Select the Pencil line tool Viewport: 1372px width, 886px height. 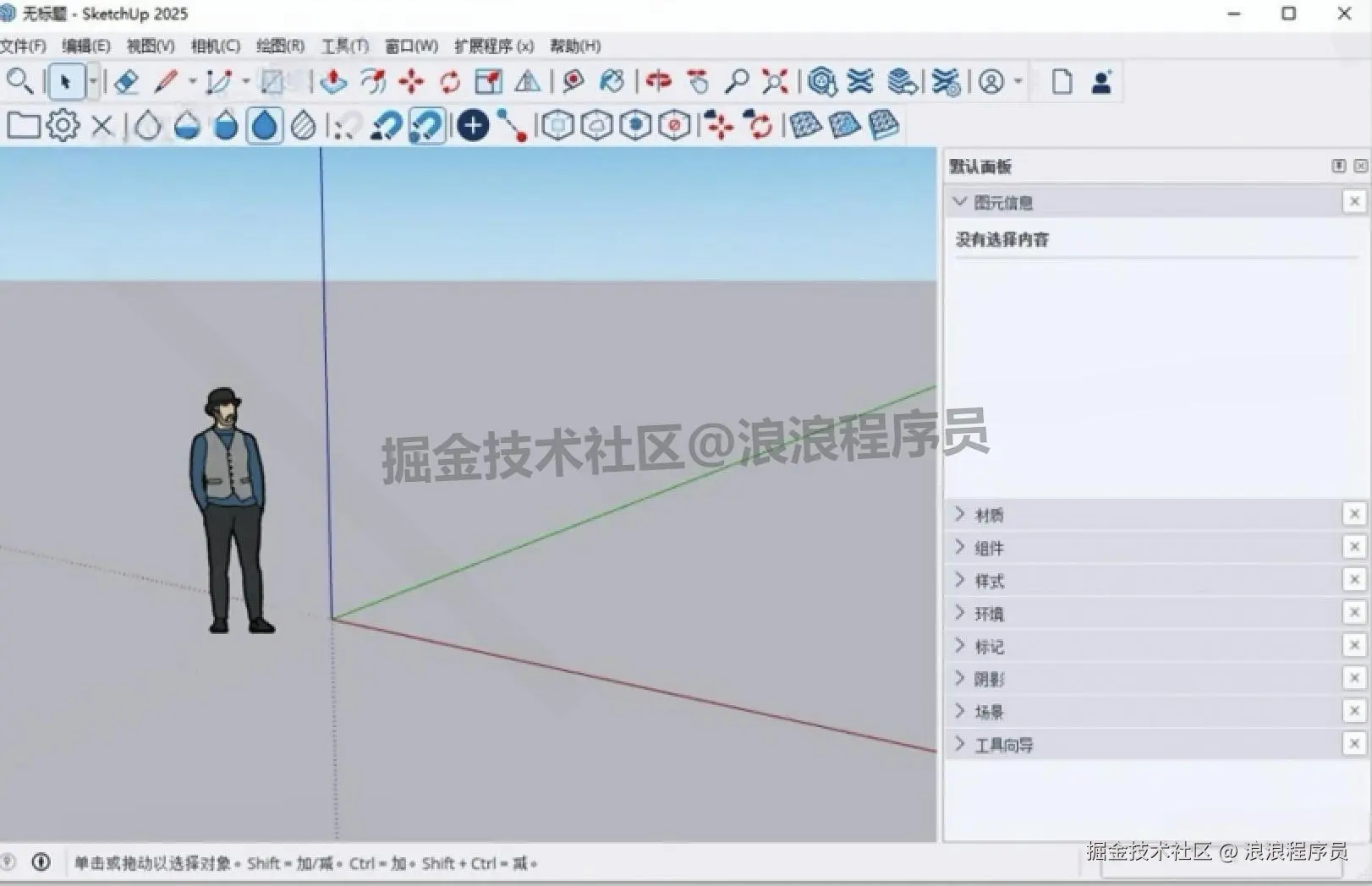tap(166, 82)
